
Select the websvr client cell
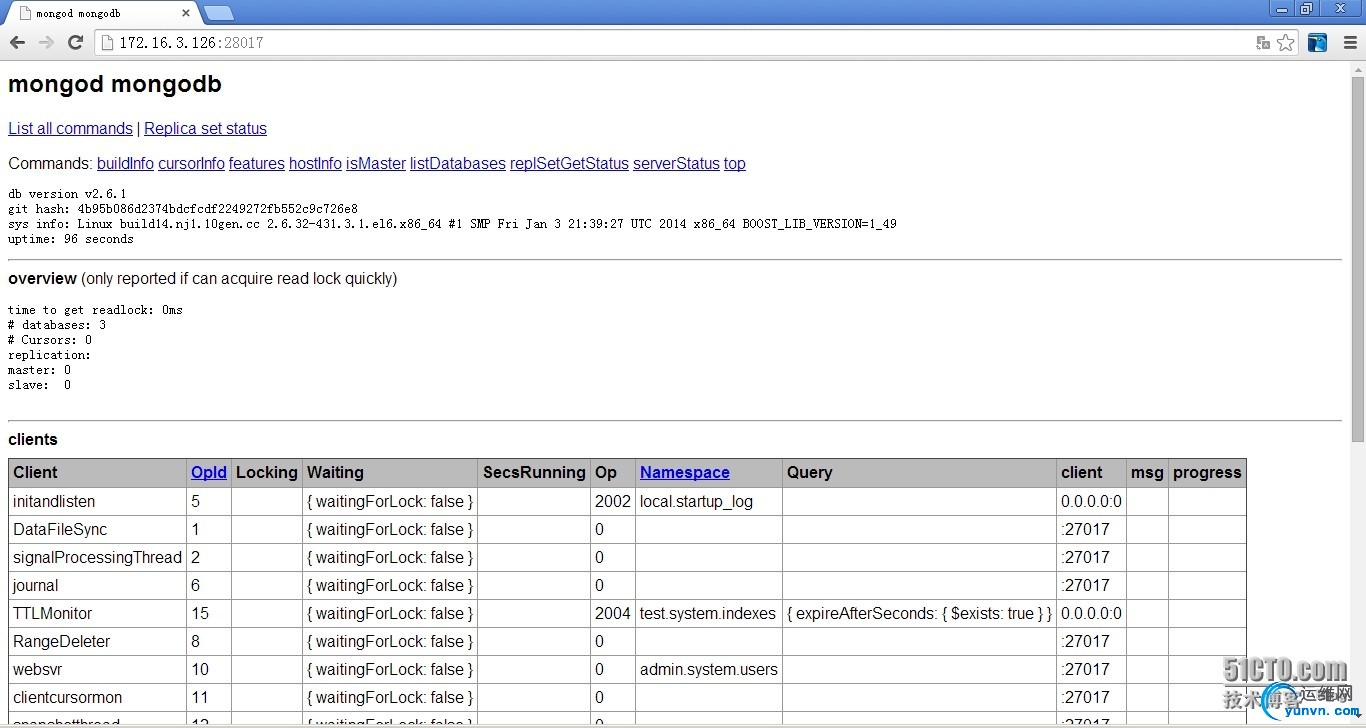pos(97,669)
